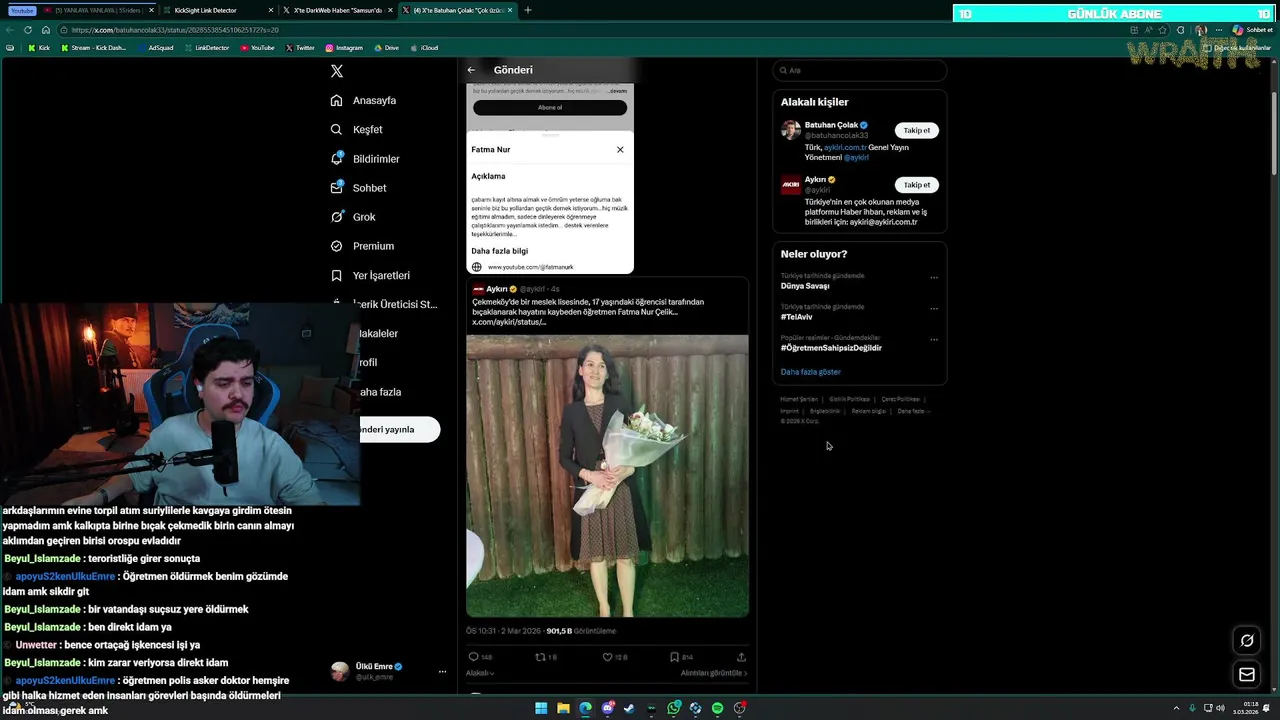Open the aykiri.com.tr link in bio

(845, 147)
